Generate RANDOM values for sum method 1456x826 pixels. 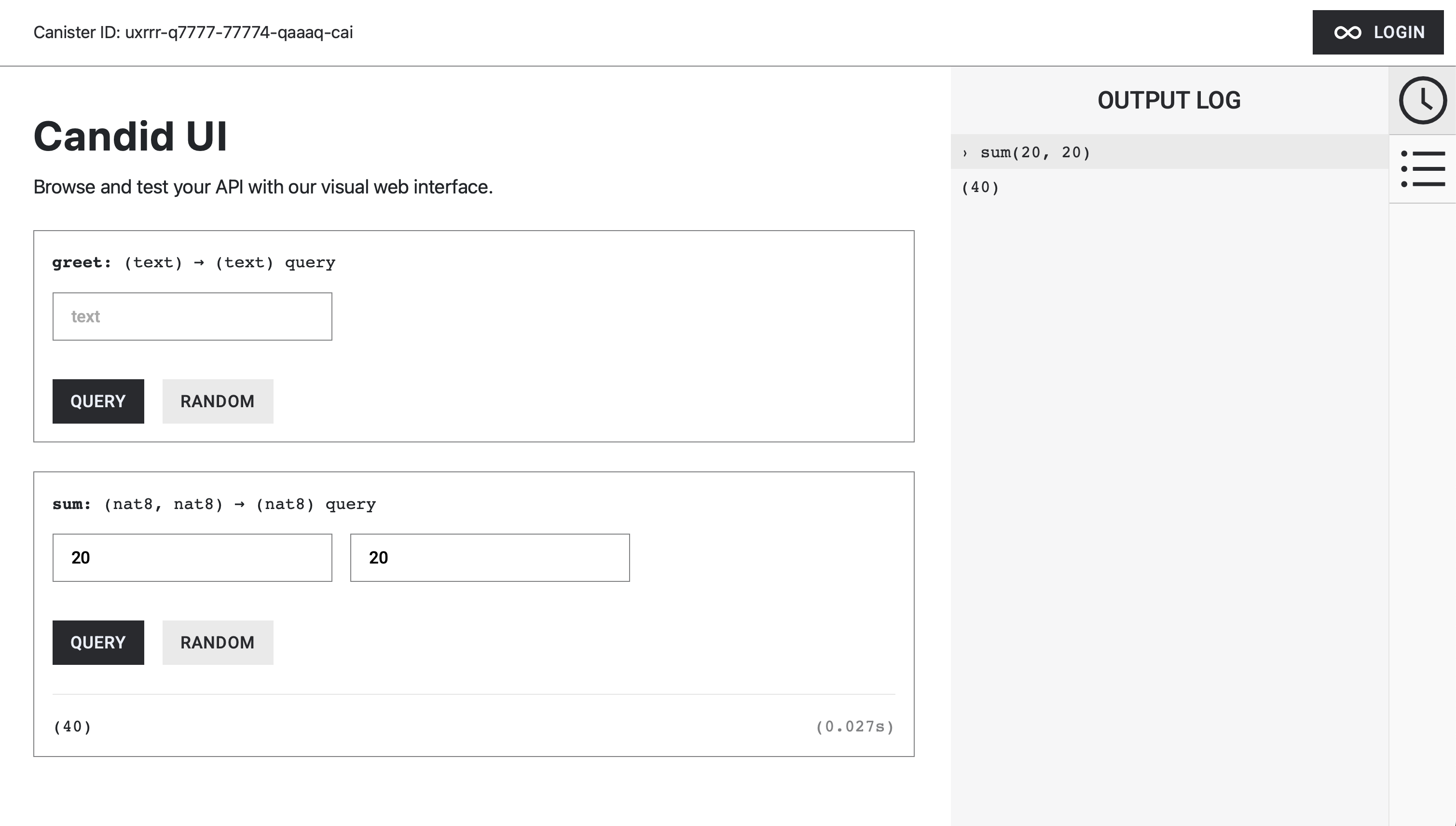[217, 642]
